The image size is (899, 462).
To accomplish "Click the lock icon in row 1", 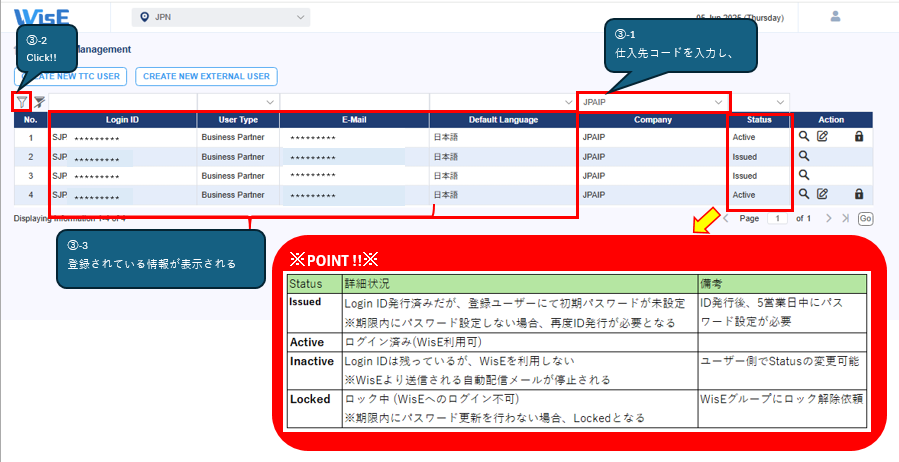I will (x=858, y=137).
